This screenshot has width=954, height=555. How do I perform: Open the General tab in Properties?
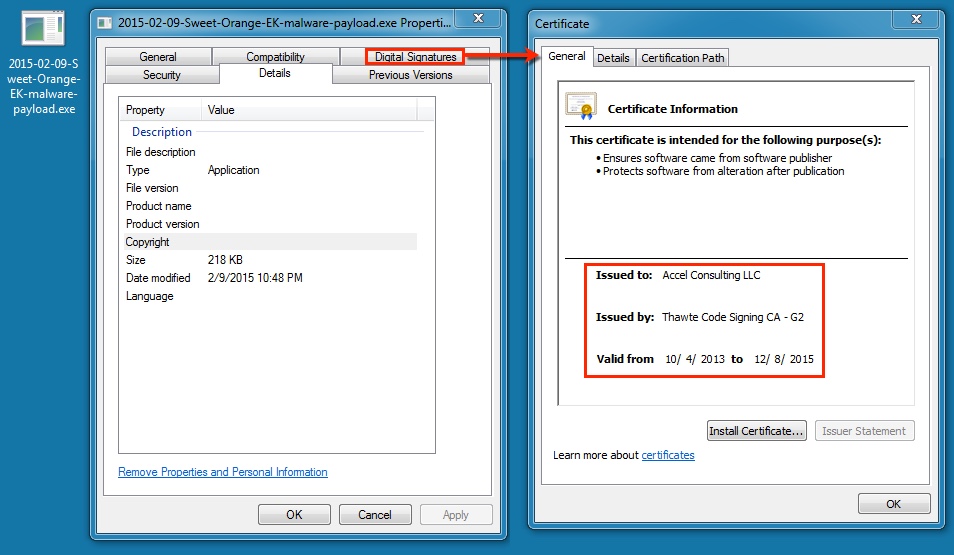tap(158, 57)
